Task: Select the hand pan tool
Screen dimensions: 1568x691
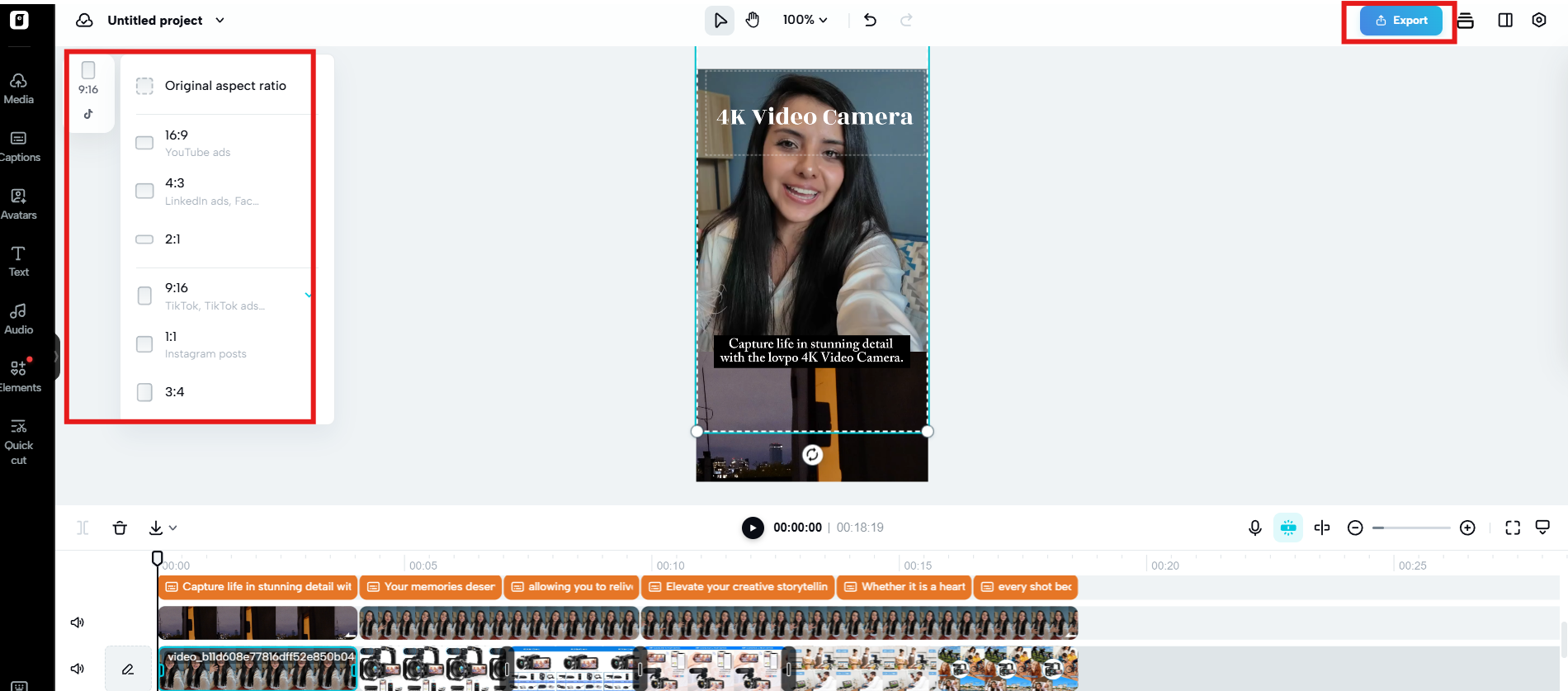Action: pos(753,20)
